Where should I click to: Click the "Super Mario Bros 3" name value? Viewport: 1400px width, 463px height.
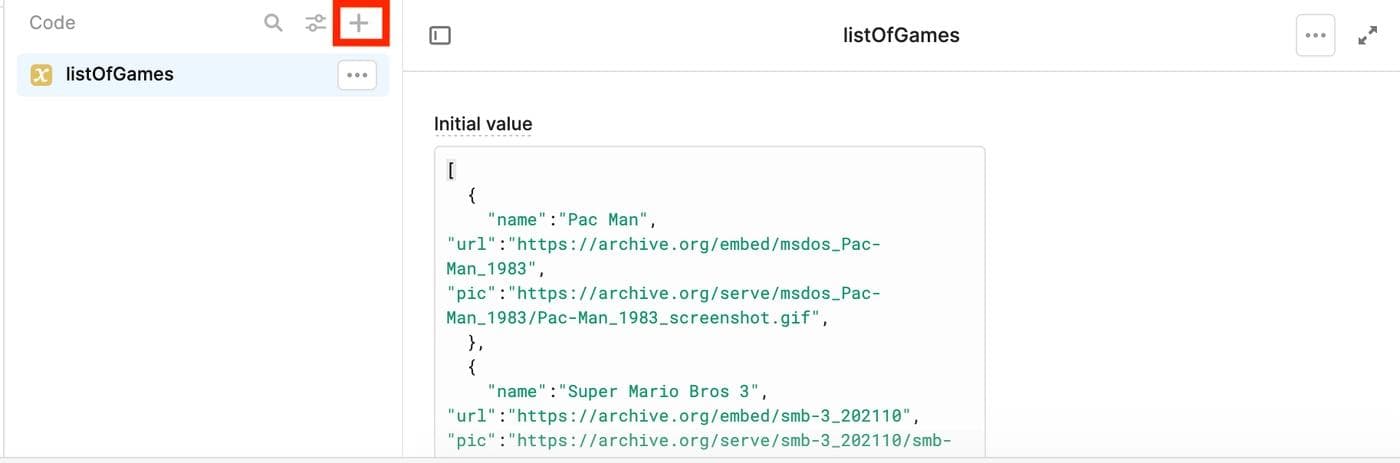tap(664, 390)
